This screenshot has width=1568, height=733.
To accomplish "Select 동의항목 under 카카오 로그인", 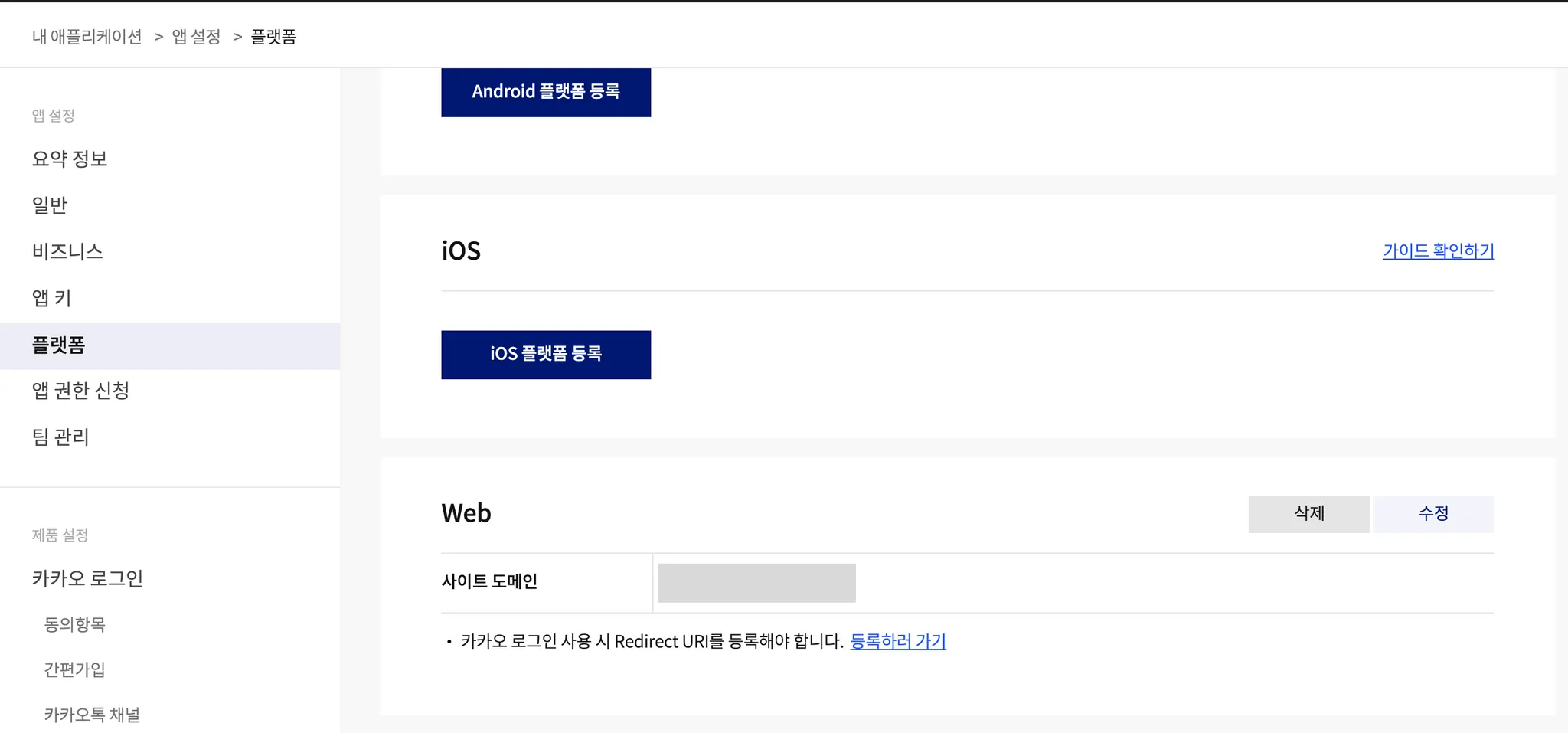I will (74, 624).
